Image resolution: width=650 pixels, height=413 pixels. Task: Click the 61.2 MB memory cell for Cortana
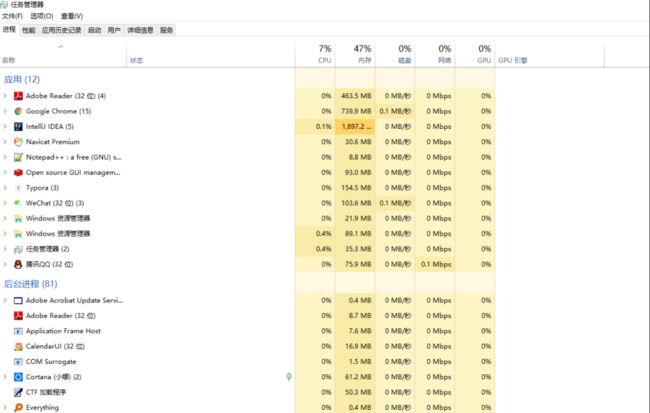tap(355, 377)
